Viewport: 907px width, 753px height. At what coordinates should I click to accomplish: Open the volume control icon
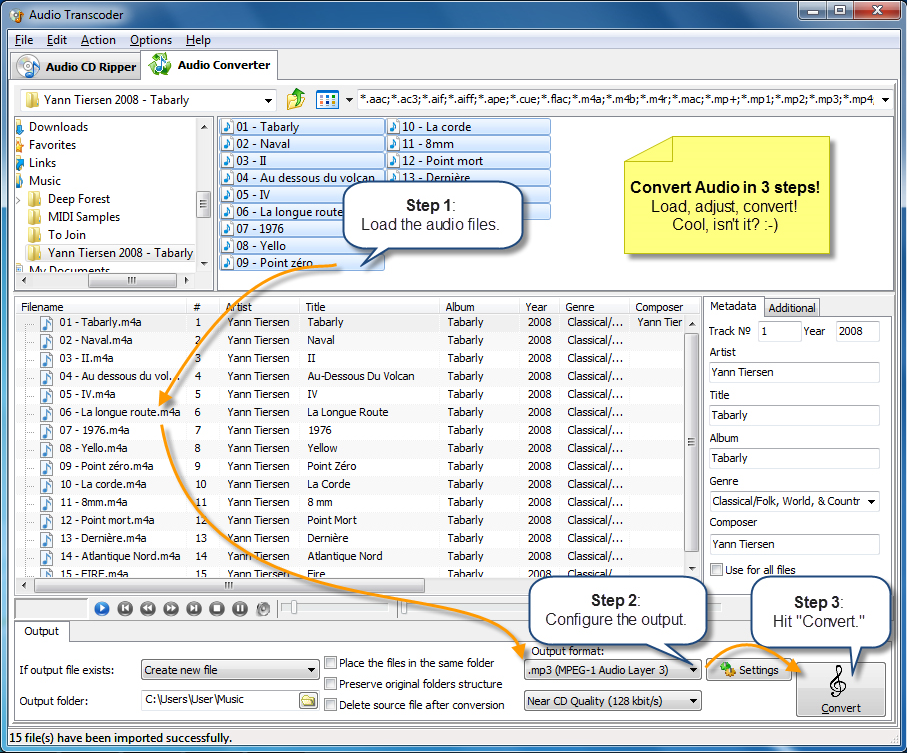click(263, 608)
